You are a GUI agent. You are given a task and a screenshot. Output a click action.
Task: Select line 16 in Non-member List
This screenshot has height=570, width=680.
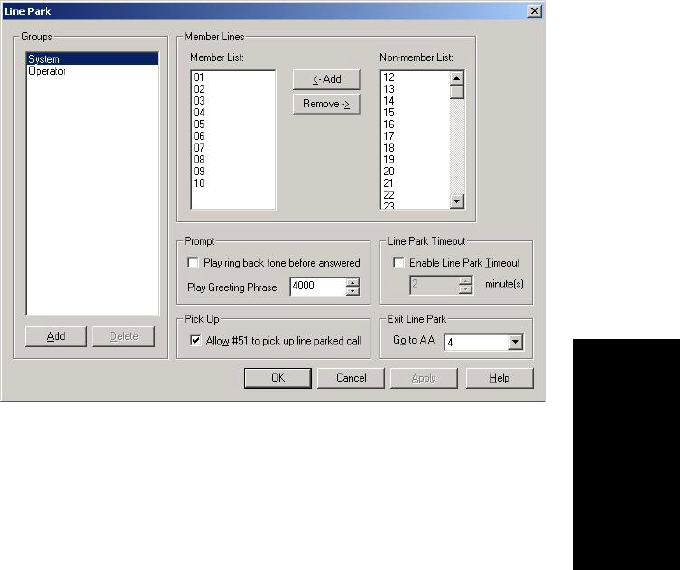coord(415,124)
